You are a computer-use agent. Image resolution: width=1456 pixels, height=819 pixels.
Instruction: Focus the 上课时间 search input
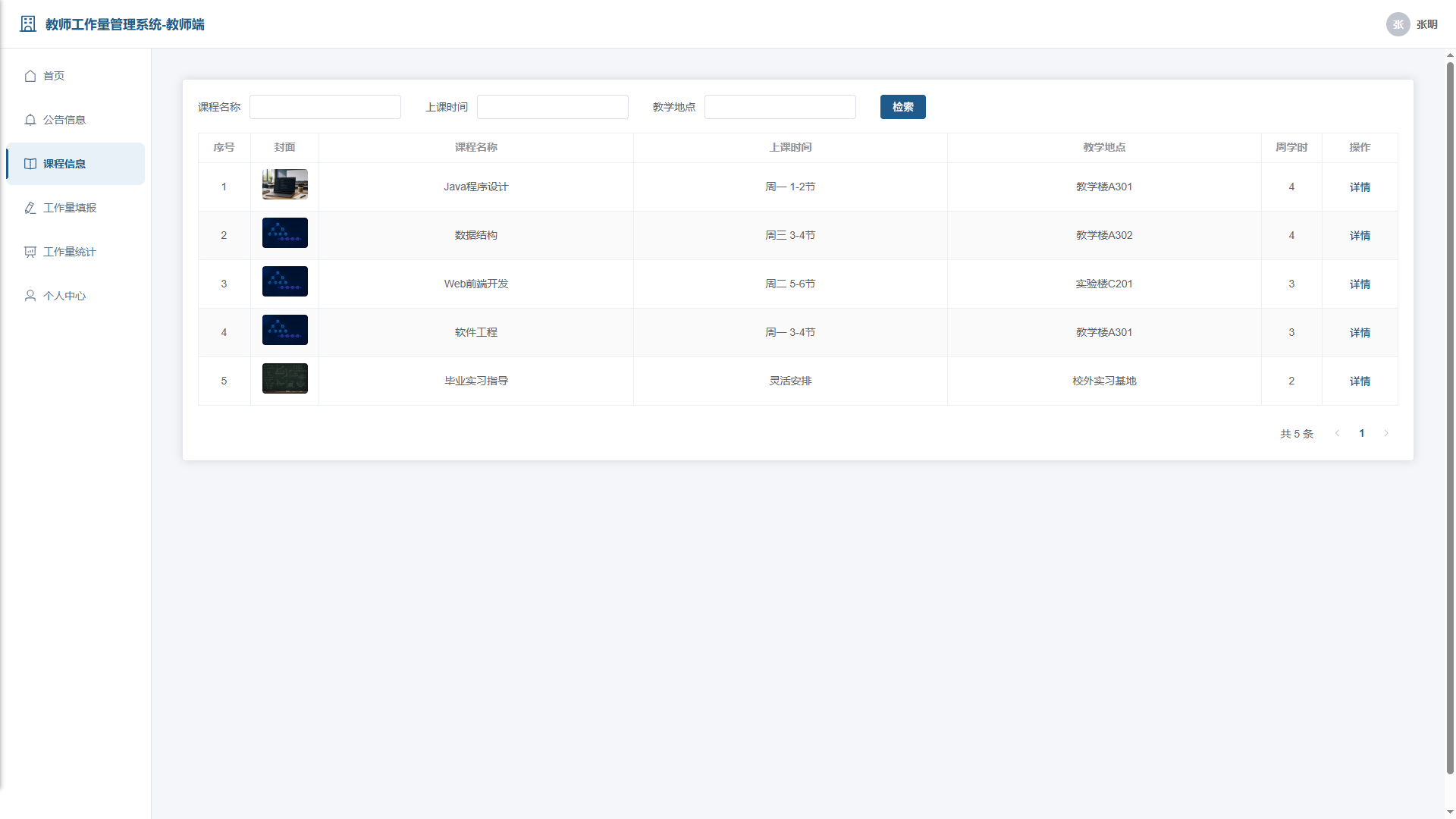pyautogui.click(x=553, y=107)
